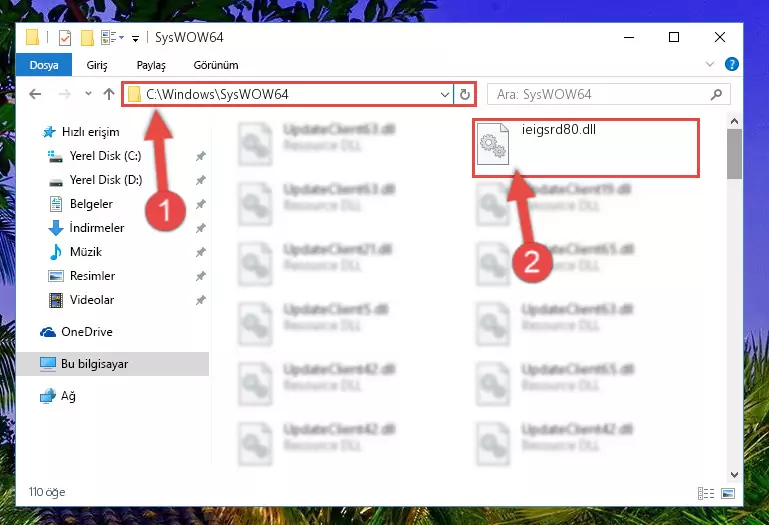Screen dimensions: 769x525
Task: Click the Ara: SysWOW64 search box
Action: (608, 94)
